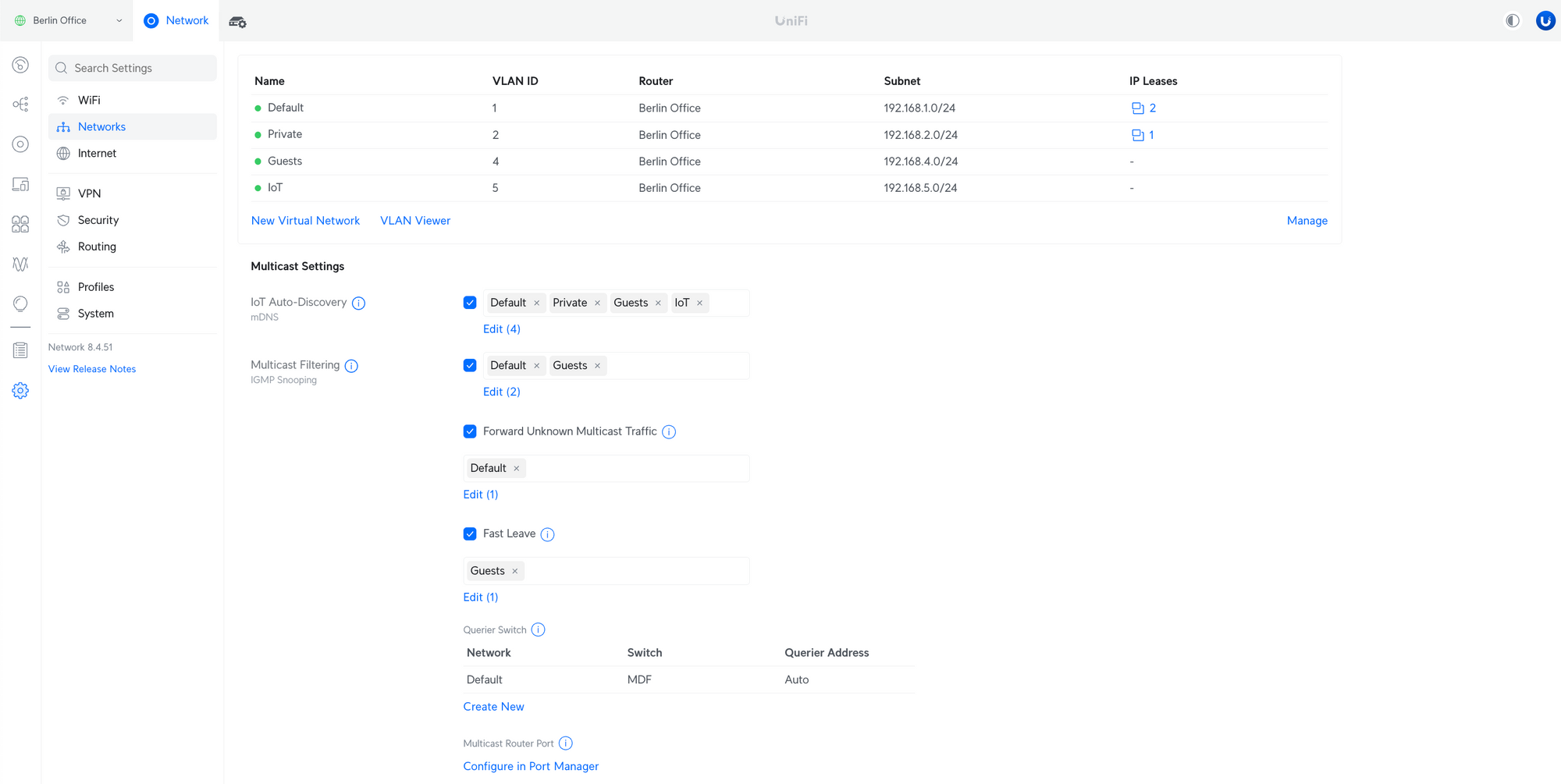The width and height of the screenshot is (1561, 784).
Task: Click the UniFi Devices sidebar icon
Action: pyautogui.click(x=20, y=144)
